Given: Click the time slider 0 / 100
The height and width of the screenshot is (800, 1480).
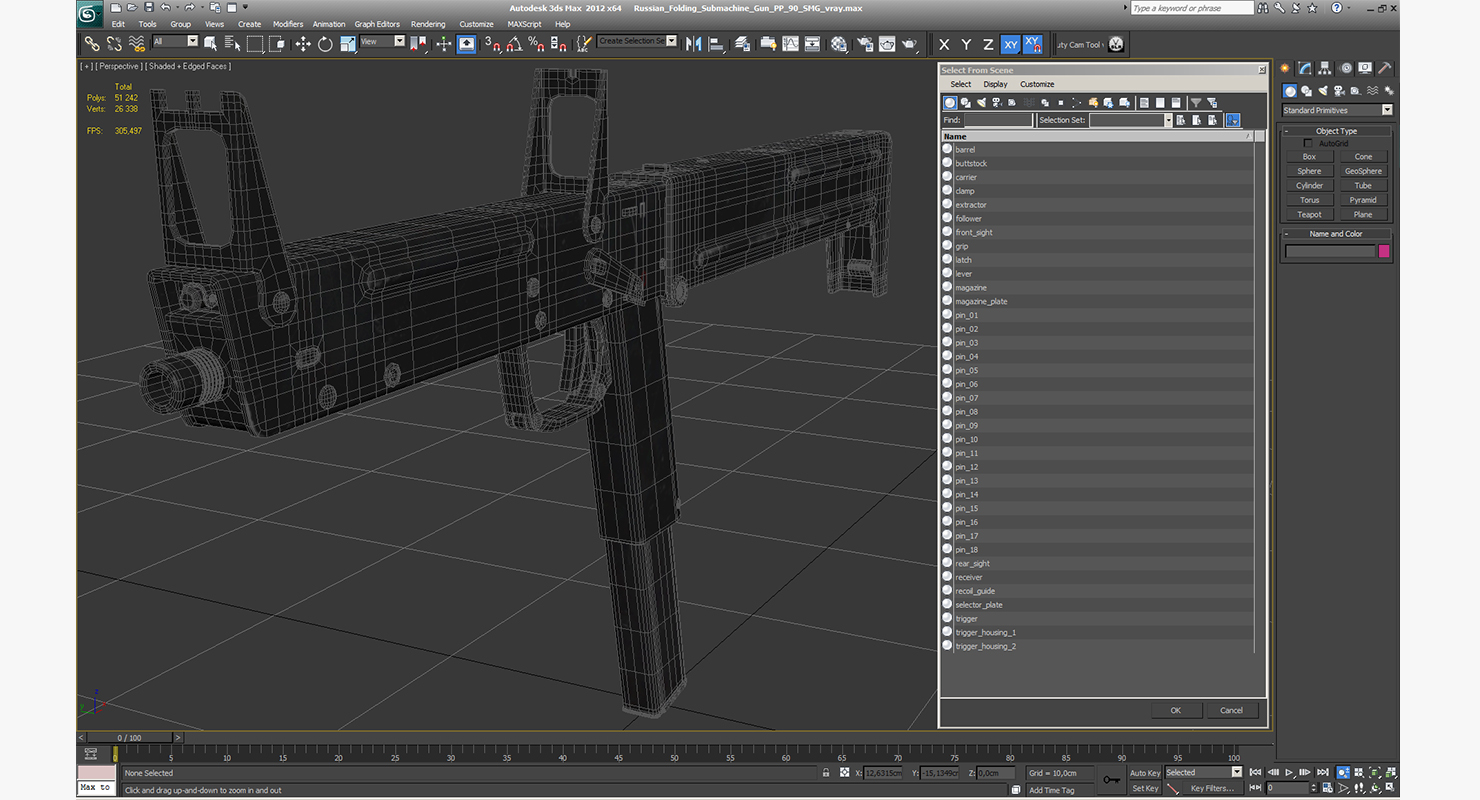Looking at the screenshot, I should [130, 738].
